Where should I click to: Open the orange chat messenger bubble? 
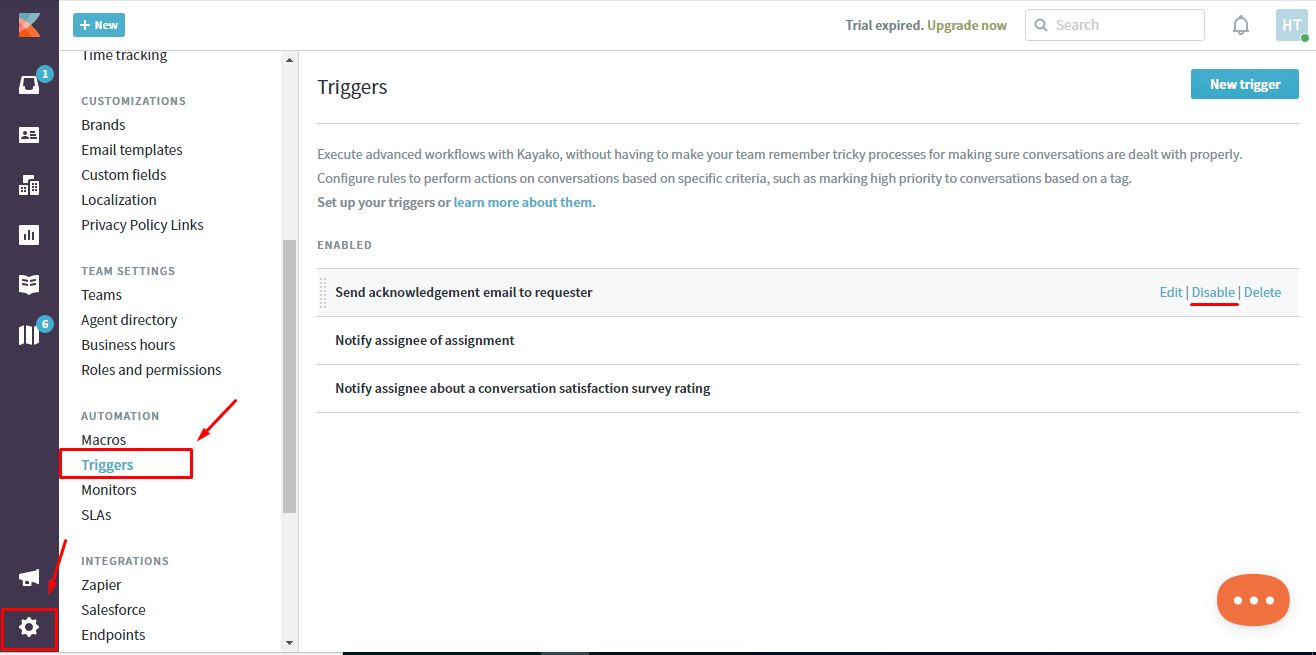(1253, 600)
